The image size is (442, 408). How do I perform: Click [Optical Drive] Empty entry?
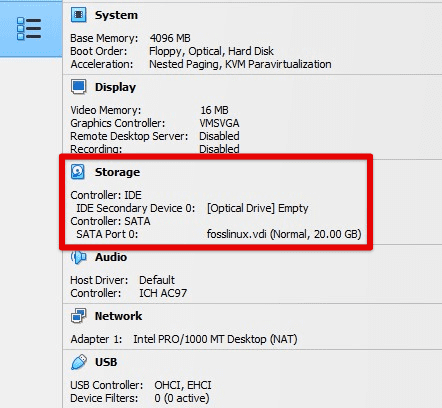coord(258,208)
